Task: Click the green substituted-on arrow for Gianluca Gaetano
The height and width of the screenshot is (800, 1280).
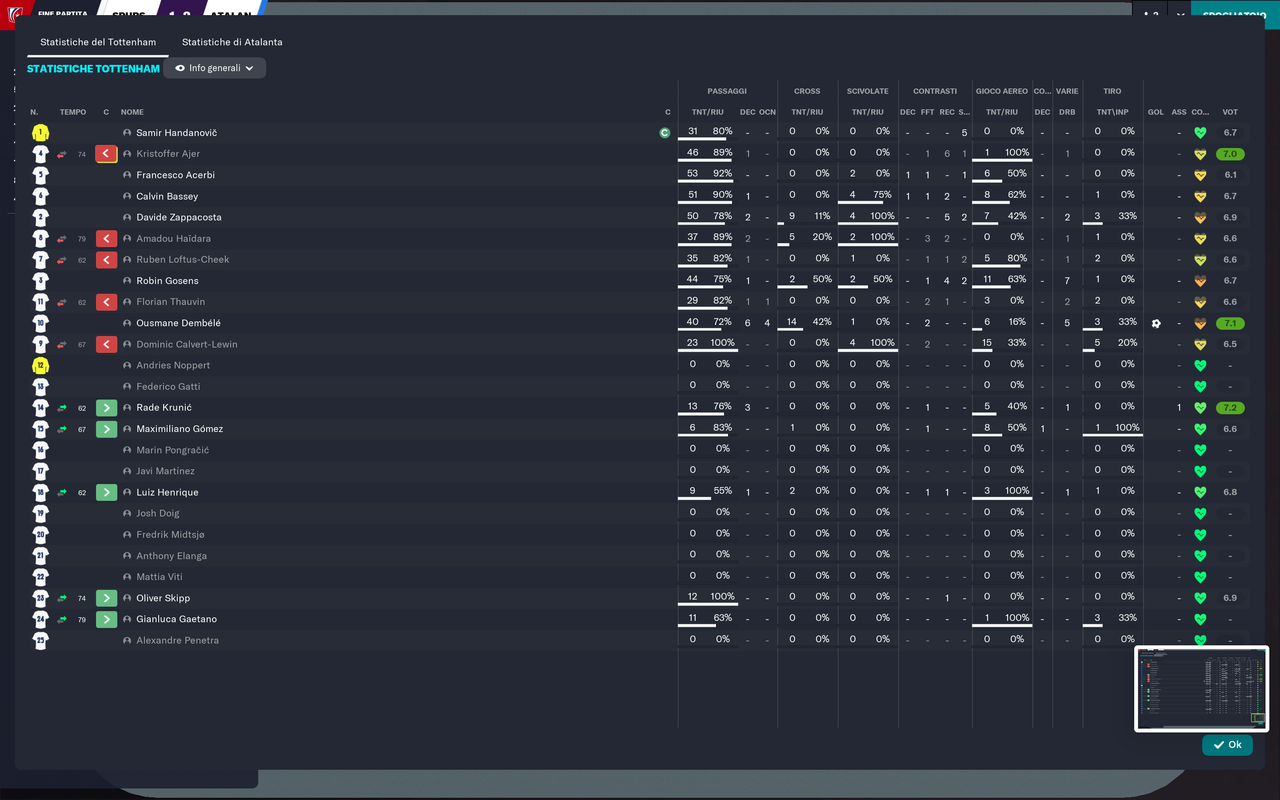Action: tap(107, 619)
